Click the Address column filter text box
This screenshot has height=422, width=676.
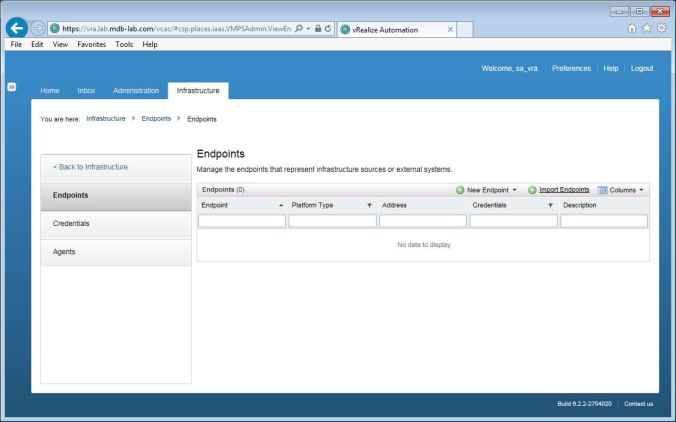click(422, 221)
